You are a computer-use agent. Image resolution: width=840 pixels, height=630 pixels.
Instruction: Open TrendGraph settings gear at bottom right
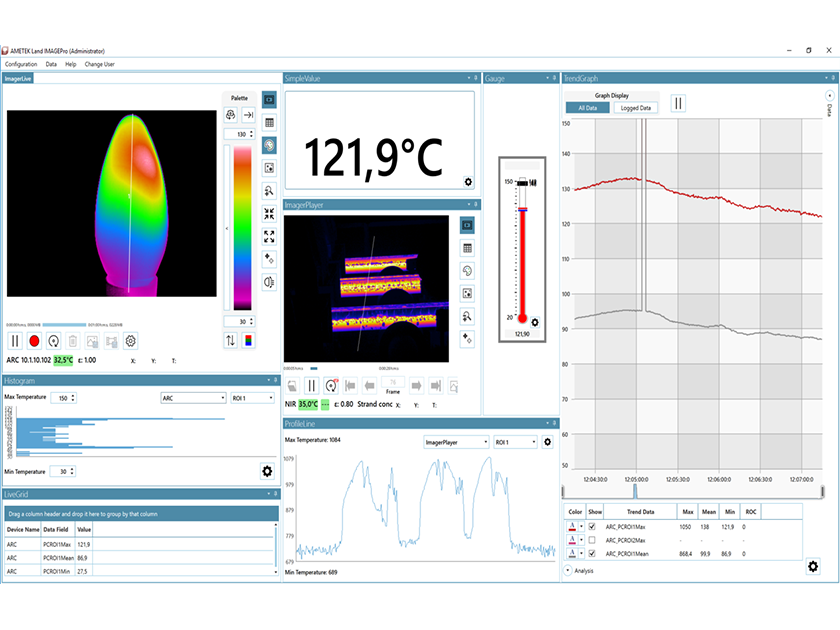(813, 567)
